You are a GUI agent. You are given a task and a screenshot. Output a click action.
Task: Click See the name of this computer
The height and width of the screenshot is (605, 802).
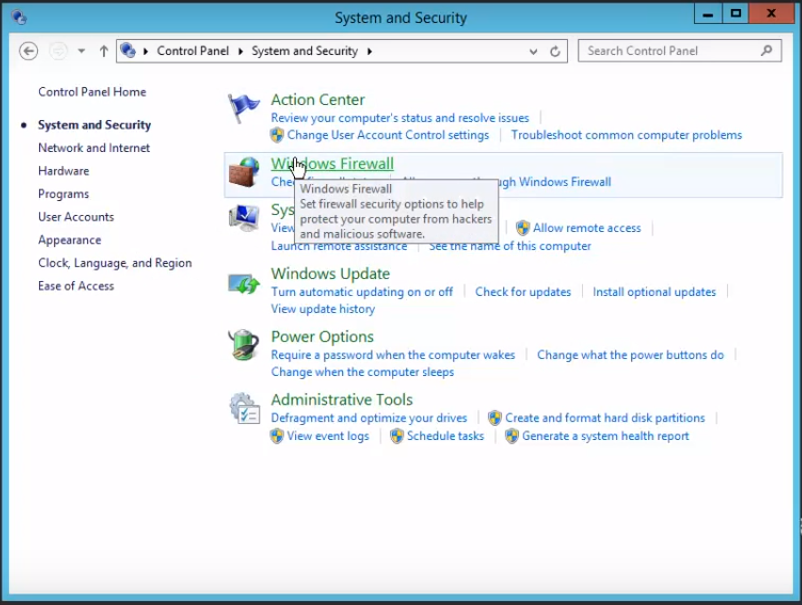(x=510, y=246)
